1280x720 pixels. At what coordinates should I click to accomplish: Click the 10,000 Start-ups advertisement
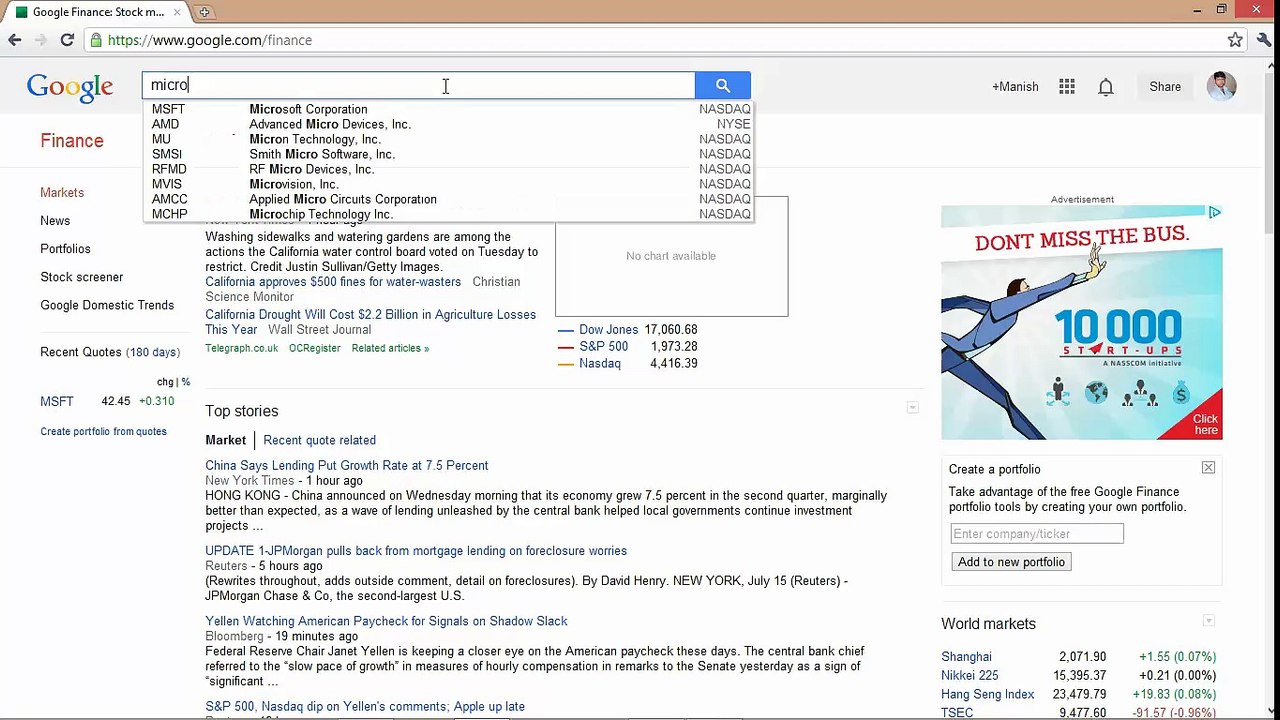[x=1081, y=322]
